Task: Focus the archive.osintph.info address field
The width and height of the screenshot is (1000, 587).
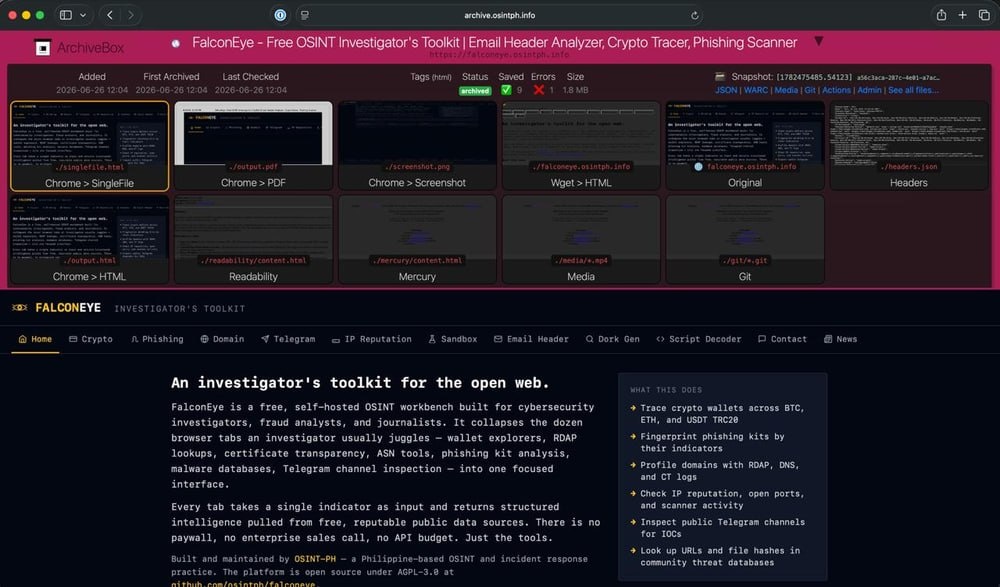Action: tap(499, 15)
